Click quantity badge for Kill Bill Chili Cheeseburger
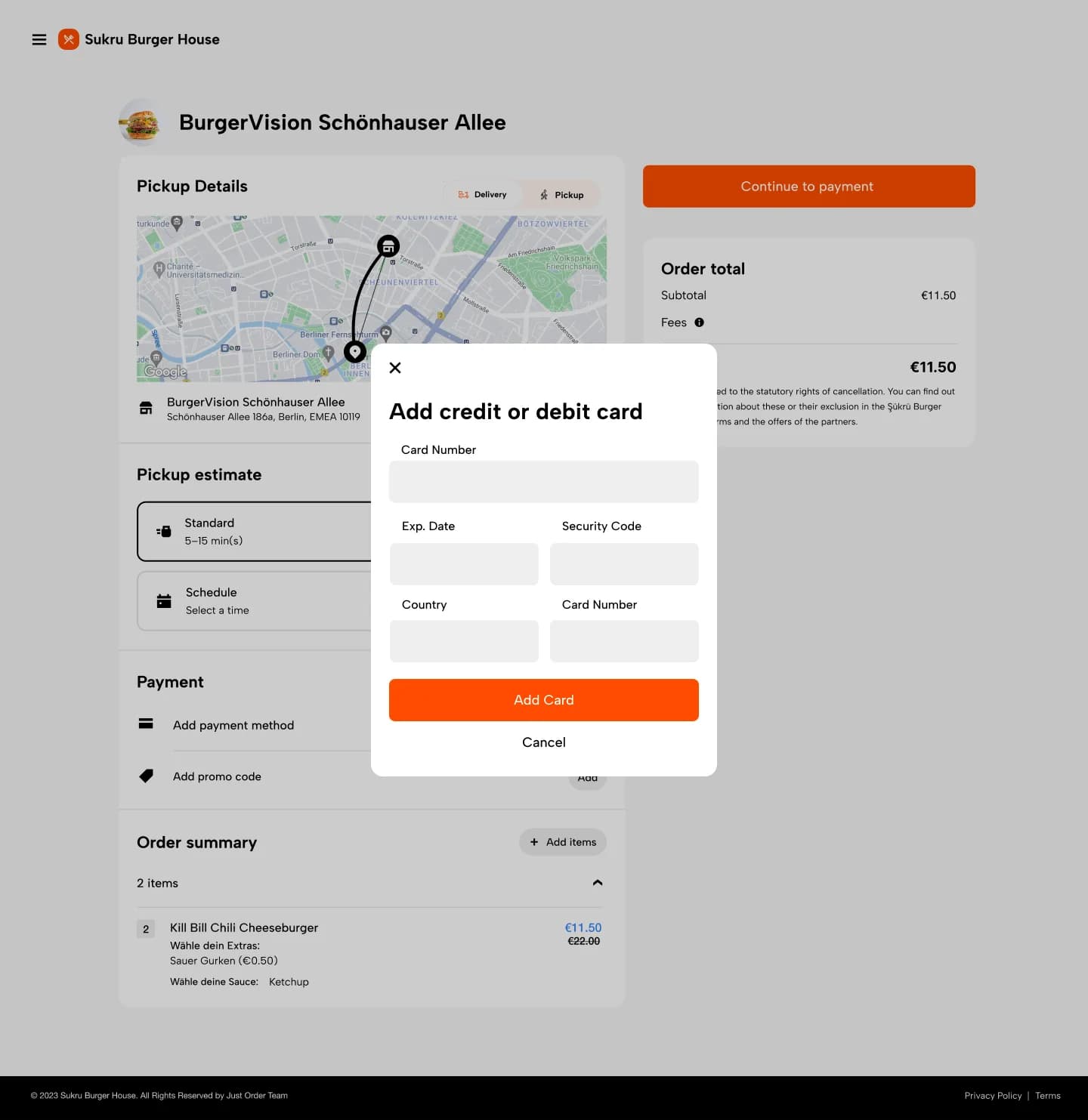This screenshot has width=1088, height=1120. (x=146, y=929)
